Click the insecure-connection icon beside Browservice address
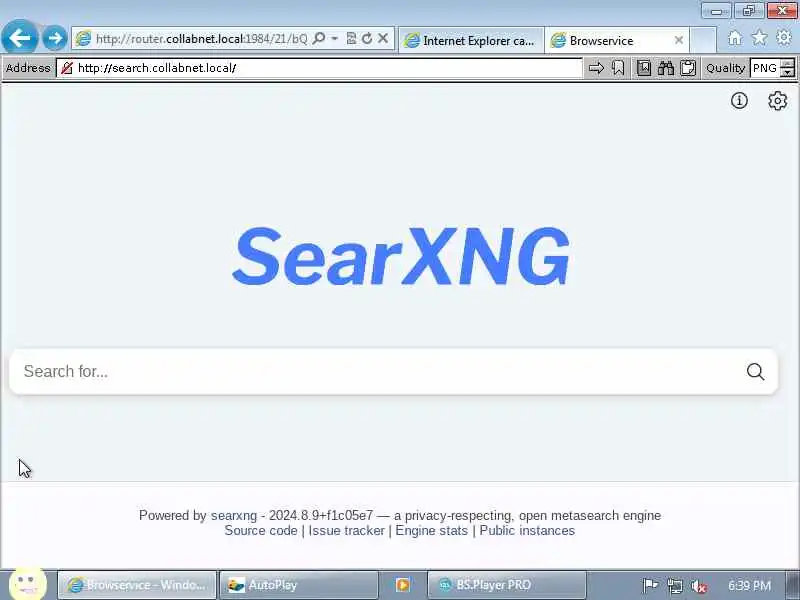This screenshot has height=600, width=800. [x=67, y=68]
